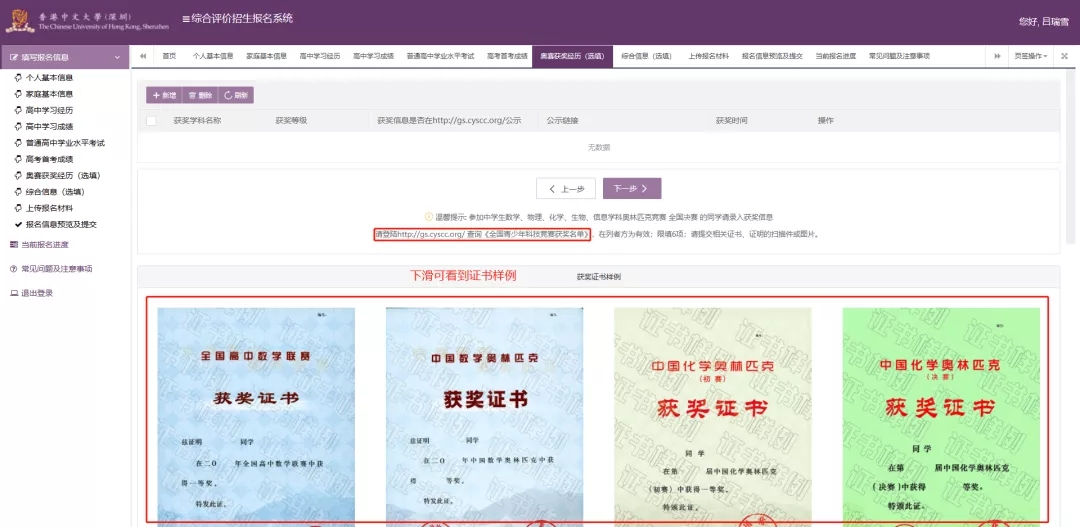Switch to the 首页 tab
The image size is (1080, 527).
click(x=169, y=56)
